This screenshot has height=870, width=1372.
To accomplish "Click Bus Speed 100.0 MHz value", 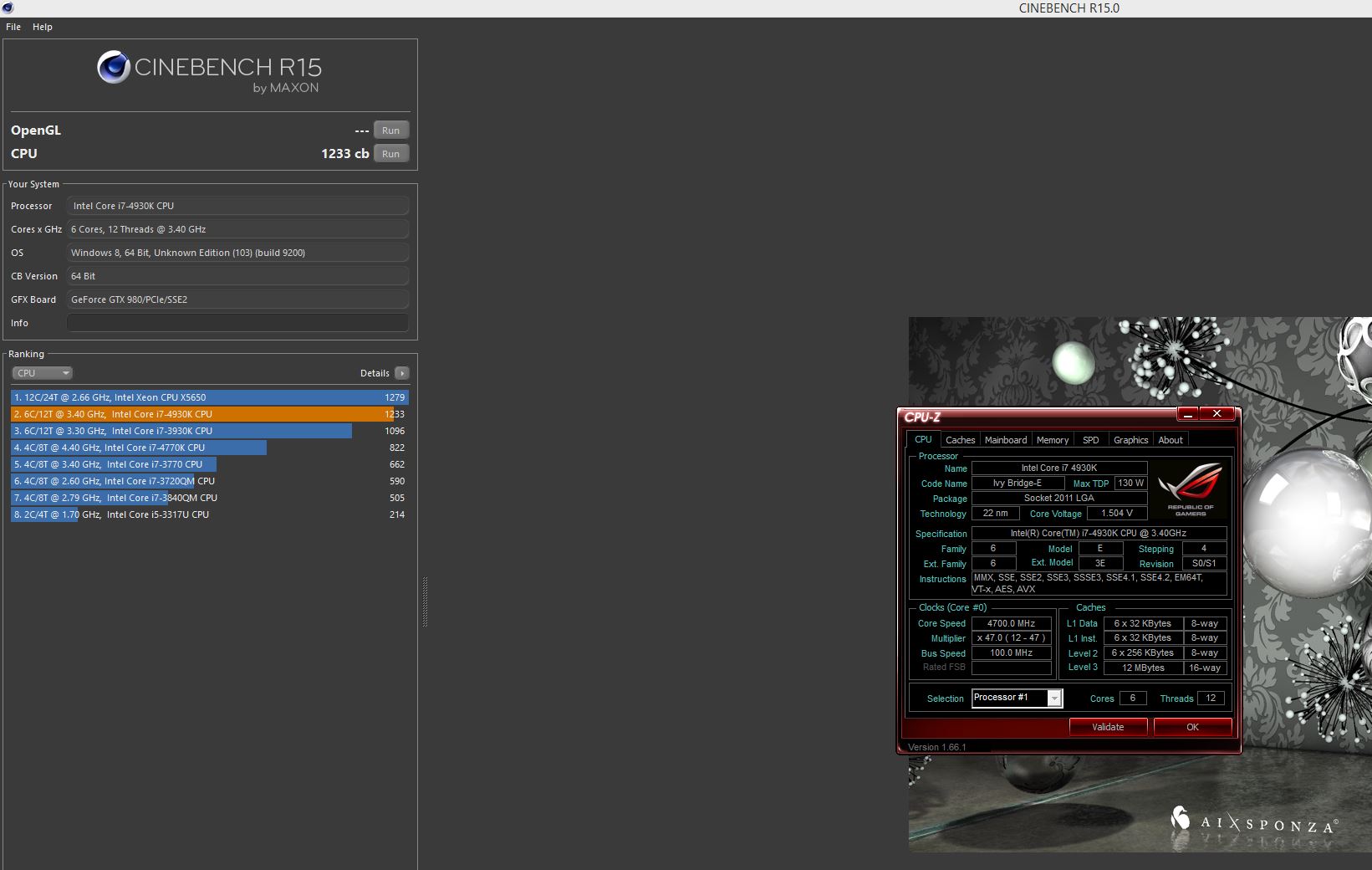I will pos(1011,653).
